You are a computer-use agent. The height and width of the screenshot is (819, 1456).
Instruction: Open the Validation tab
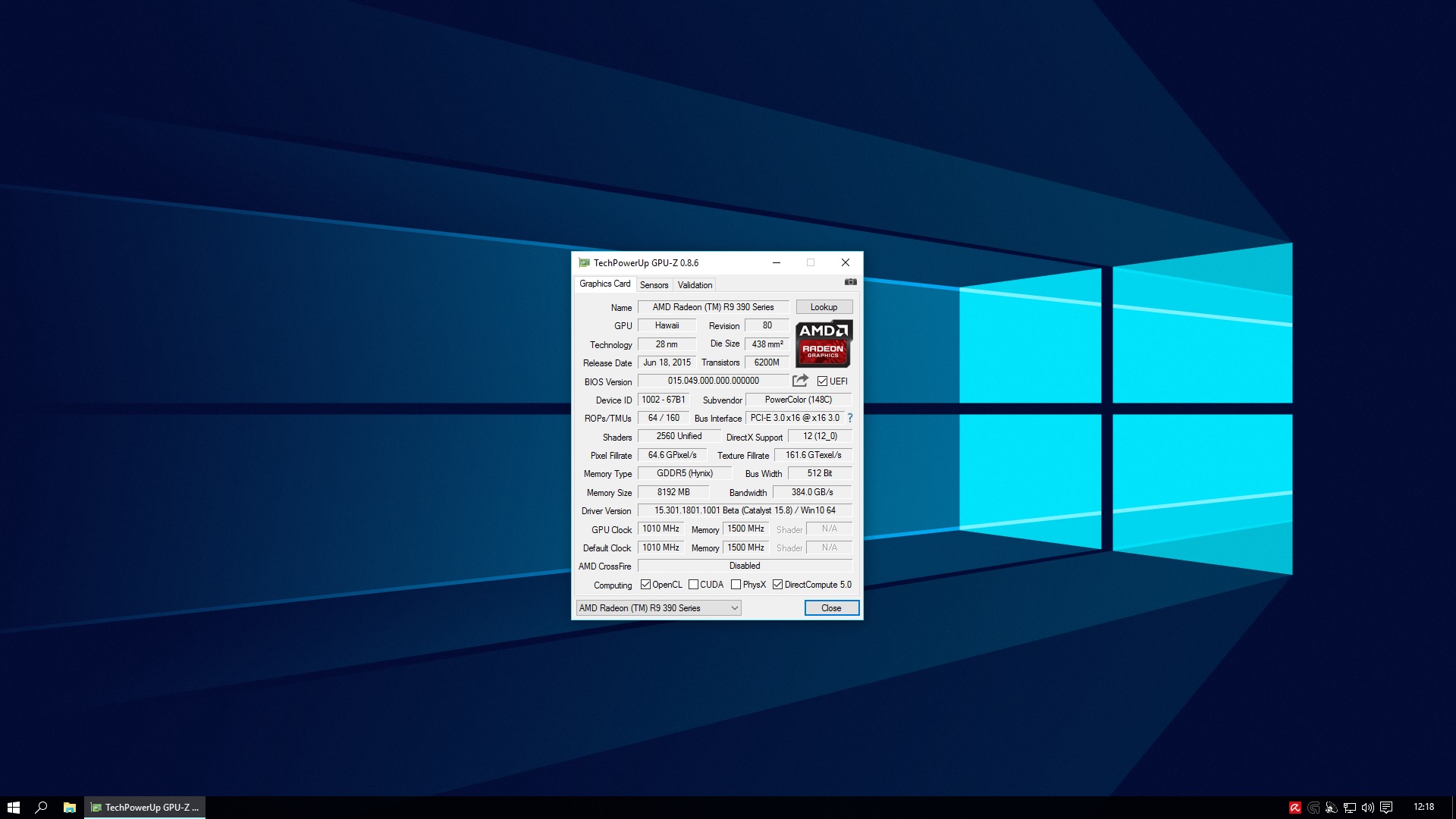[695, 285]
